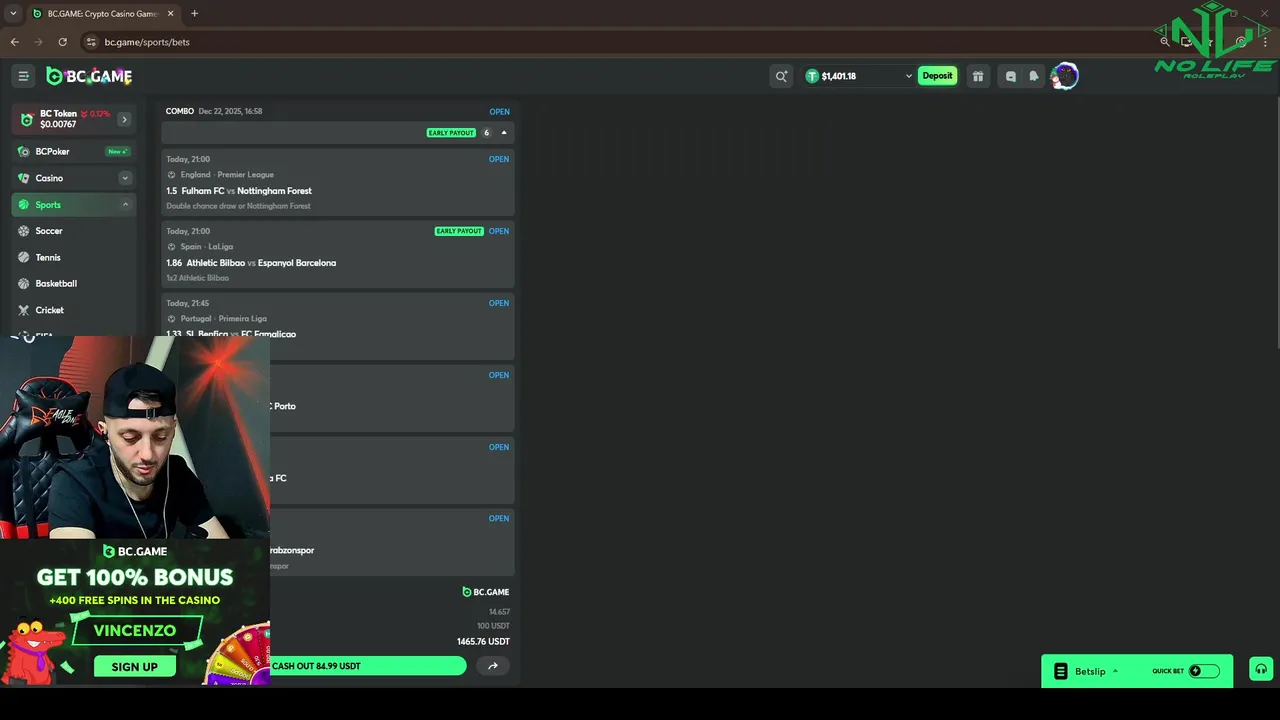Click the OPEN status in the COMBO header
1280x720 pixels.
coord(499,112)
